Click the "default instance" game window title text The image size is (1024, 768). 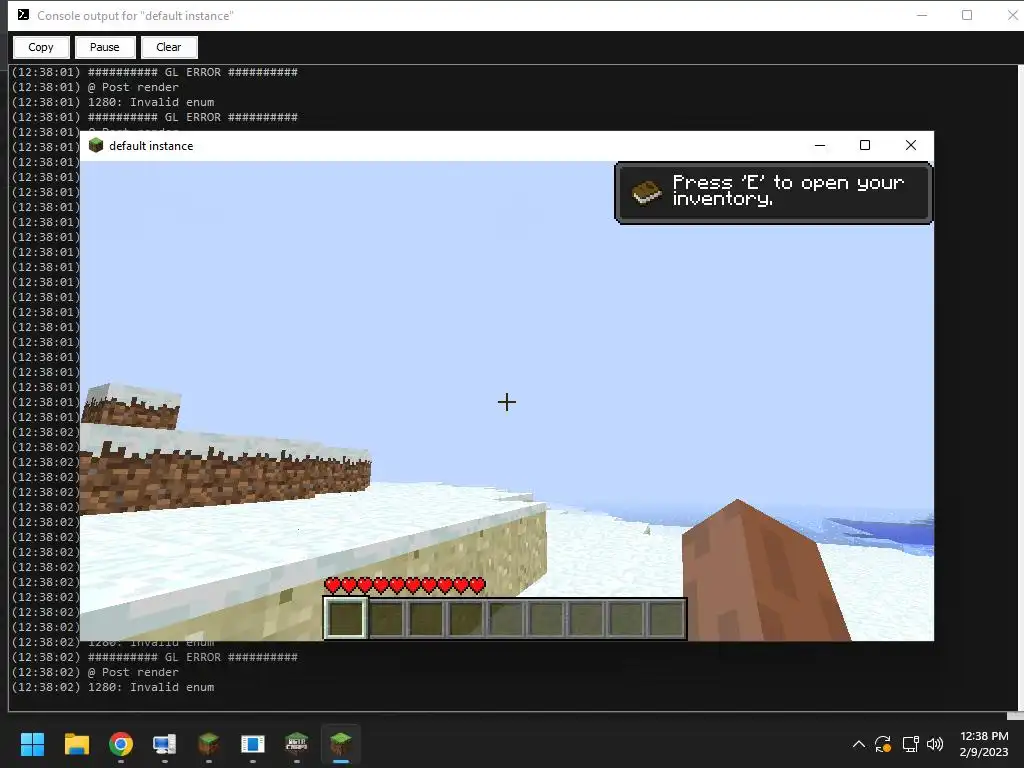tap(151, 146)
